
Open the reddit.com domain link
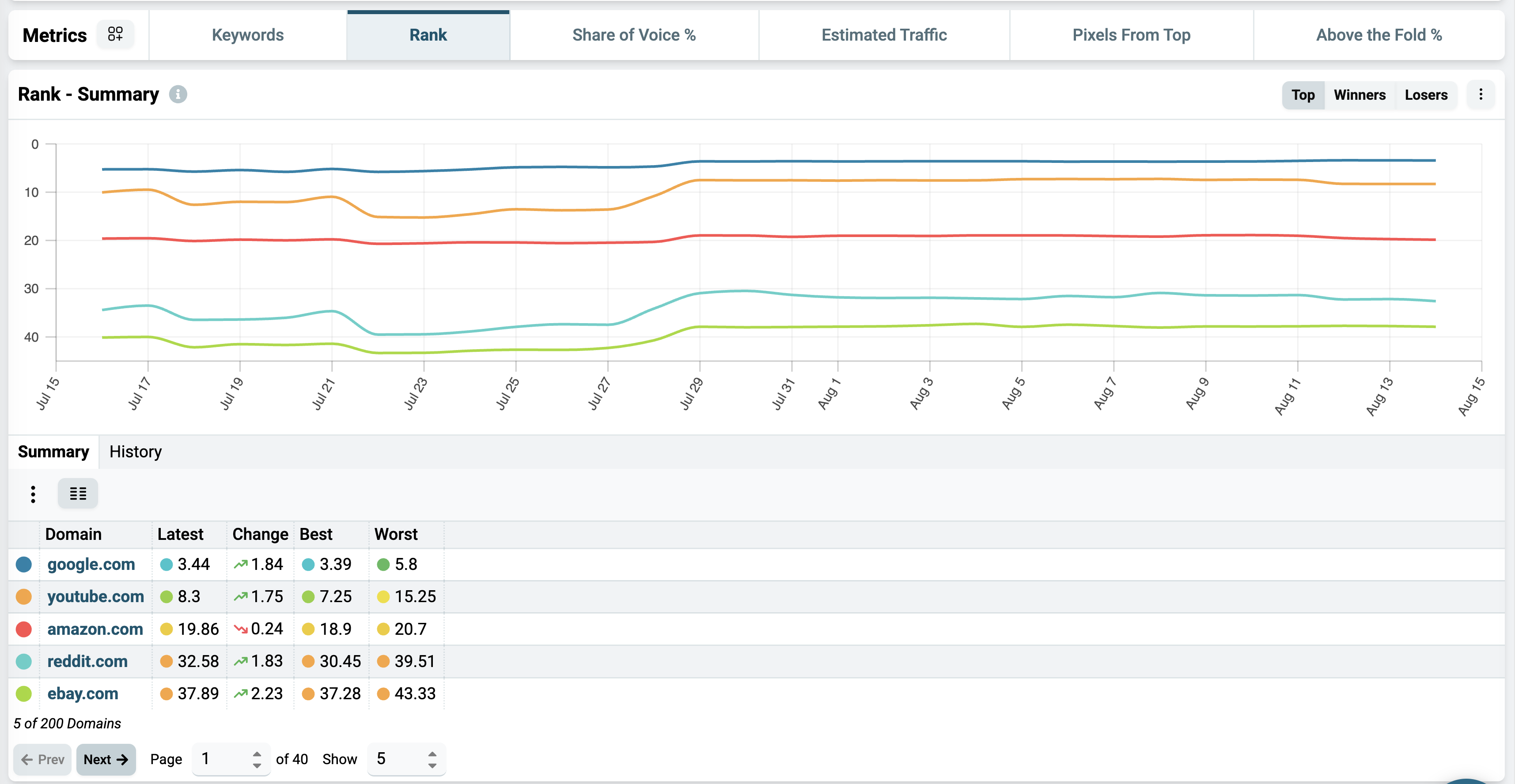pos(87,661)
